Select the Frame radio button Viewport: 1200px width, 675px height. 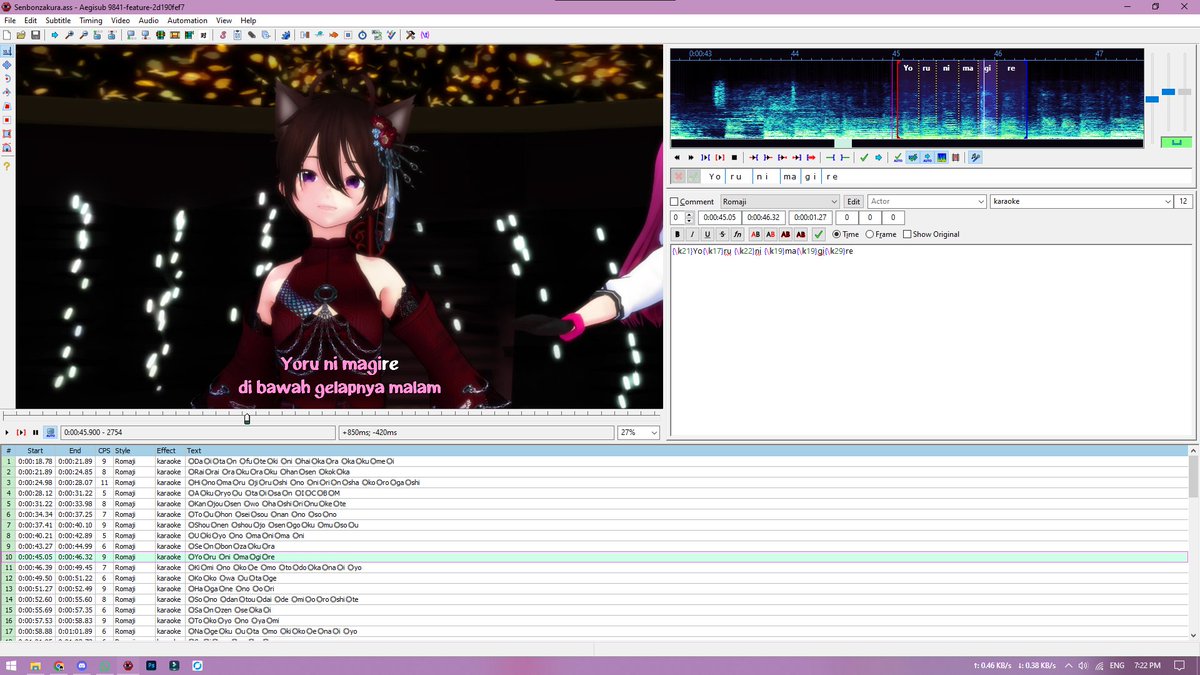[x=868, y=234]
